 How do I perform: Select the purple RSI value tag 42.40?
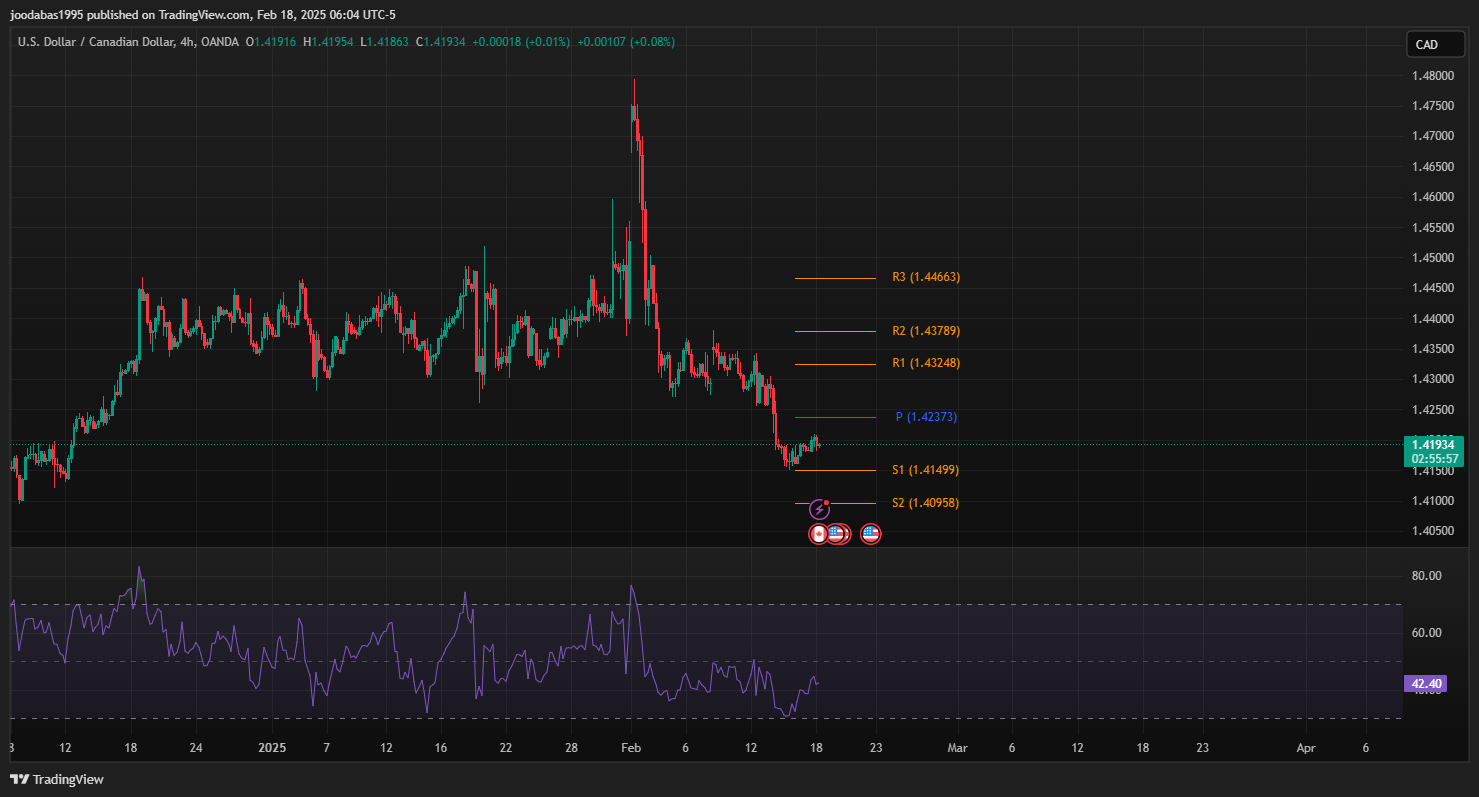[1425, 684]
